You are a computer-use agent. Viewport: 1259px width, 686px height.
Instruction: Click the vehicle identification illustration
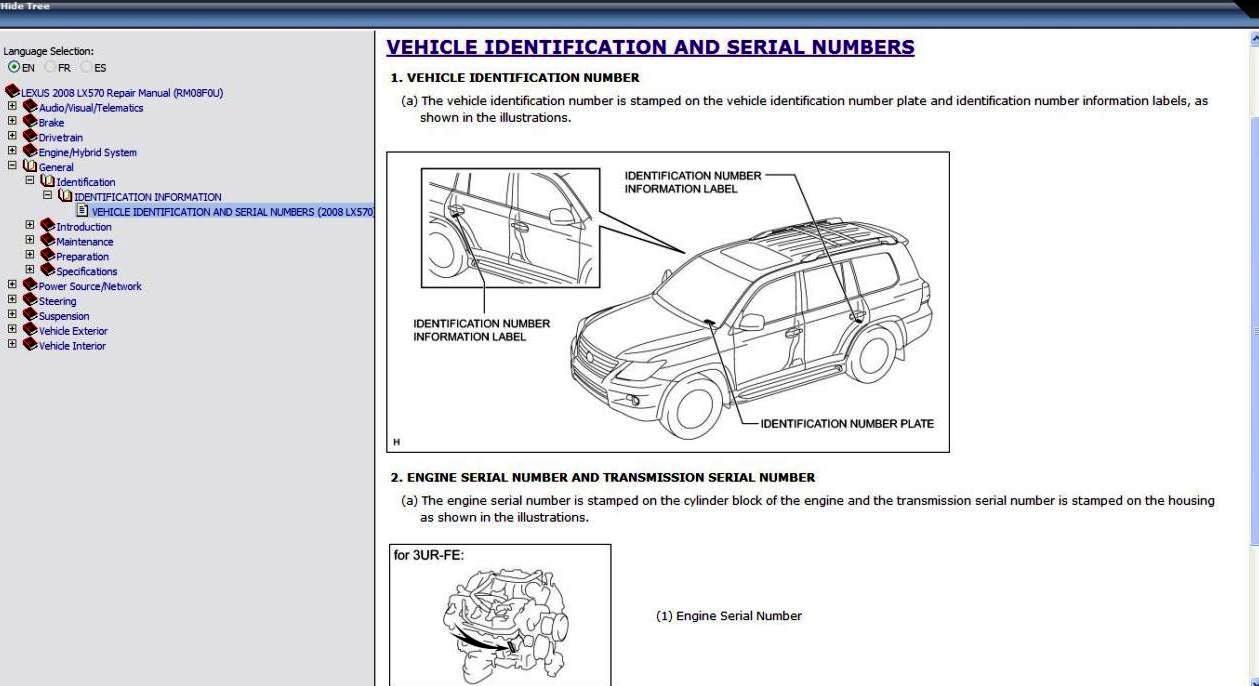(x=668, y=302)
